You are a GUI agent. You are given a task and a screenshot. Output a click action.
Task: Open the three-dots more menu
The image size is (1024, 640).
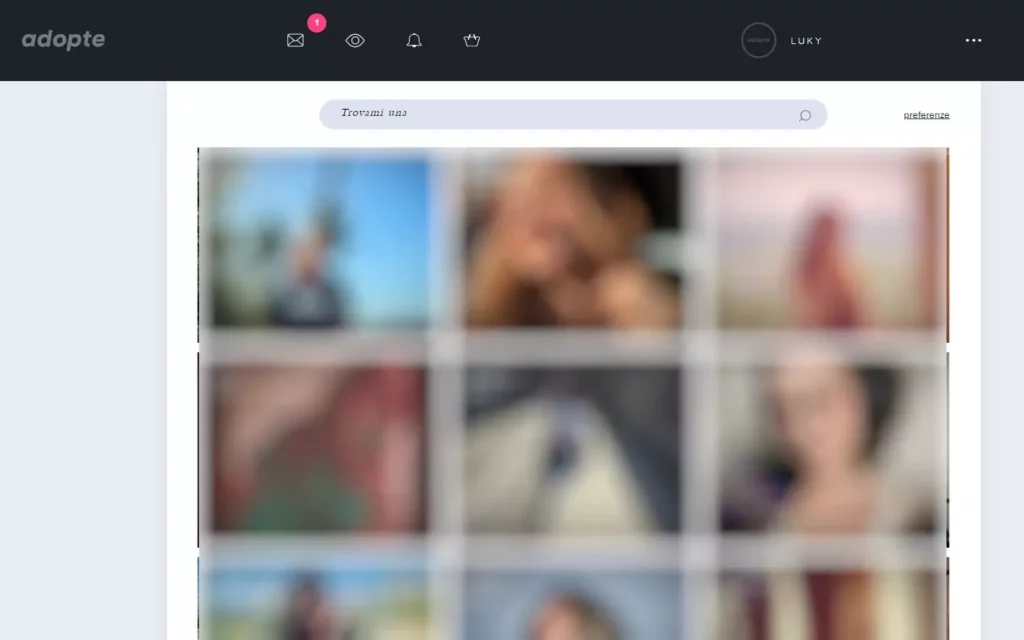click(x=973, y=40)
